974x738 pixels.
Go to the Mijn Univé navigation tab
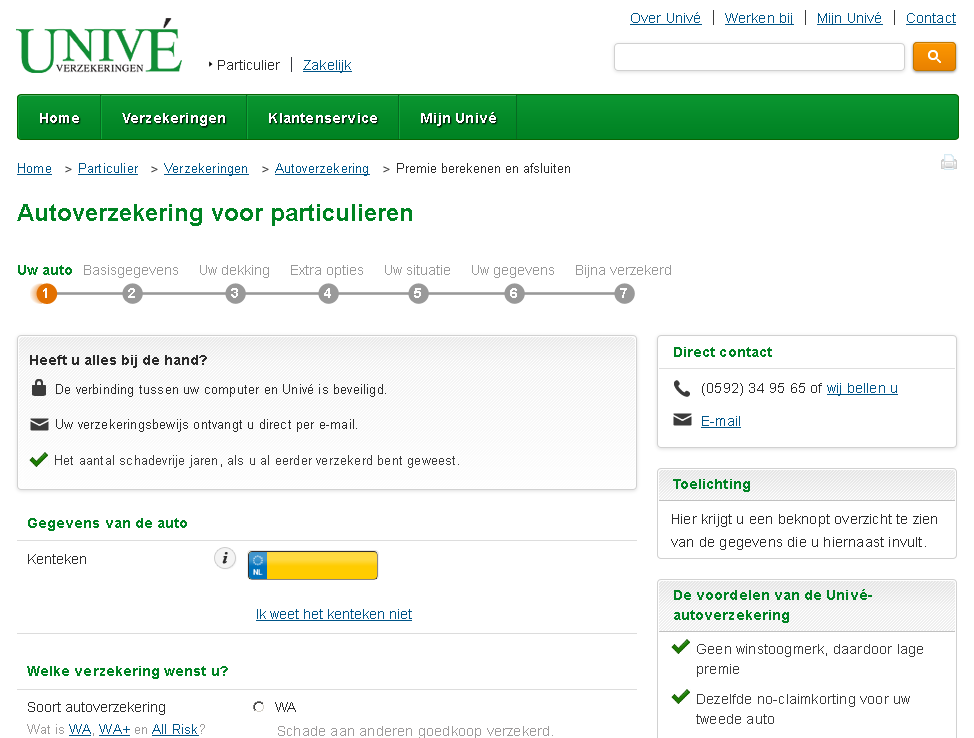click(458, 118)
